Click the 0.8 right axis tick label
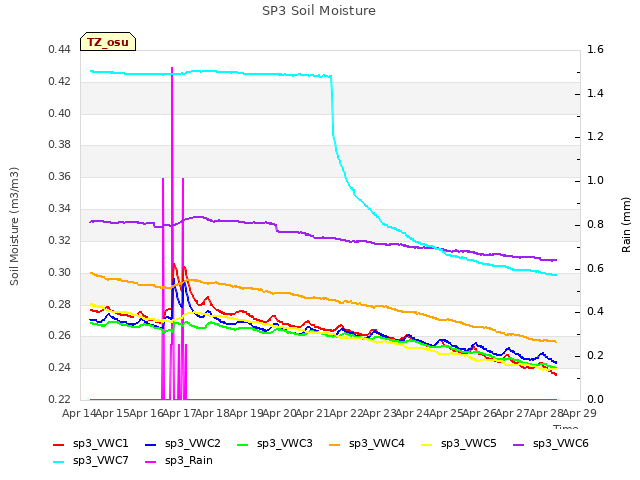 point(595,224)
